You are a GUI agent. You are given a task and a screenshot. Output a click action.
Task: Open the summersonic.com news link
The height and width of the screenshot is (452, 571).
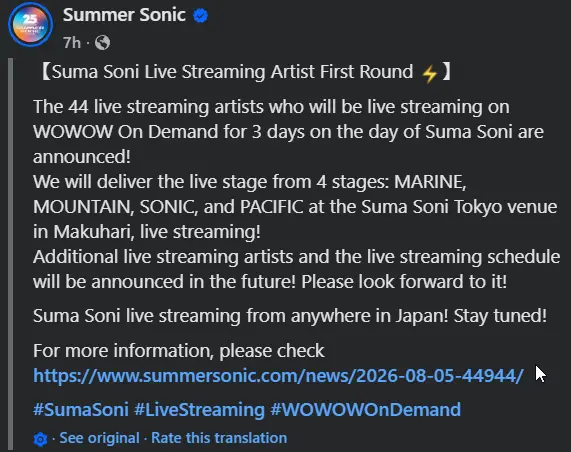(278, 376)
